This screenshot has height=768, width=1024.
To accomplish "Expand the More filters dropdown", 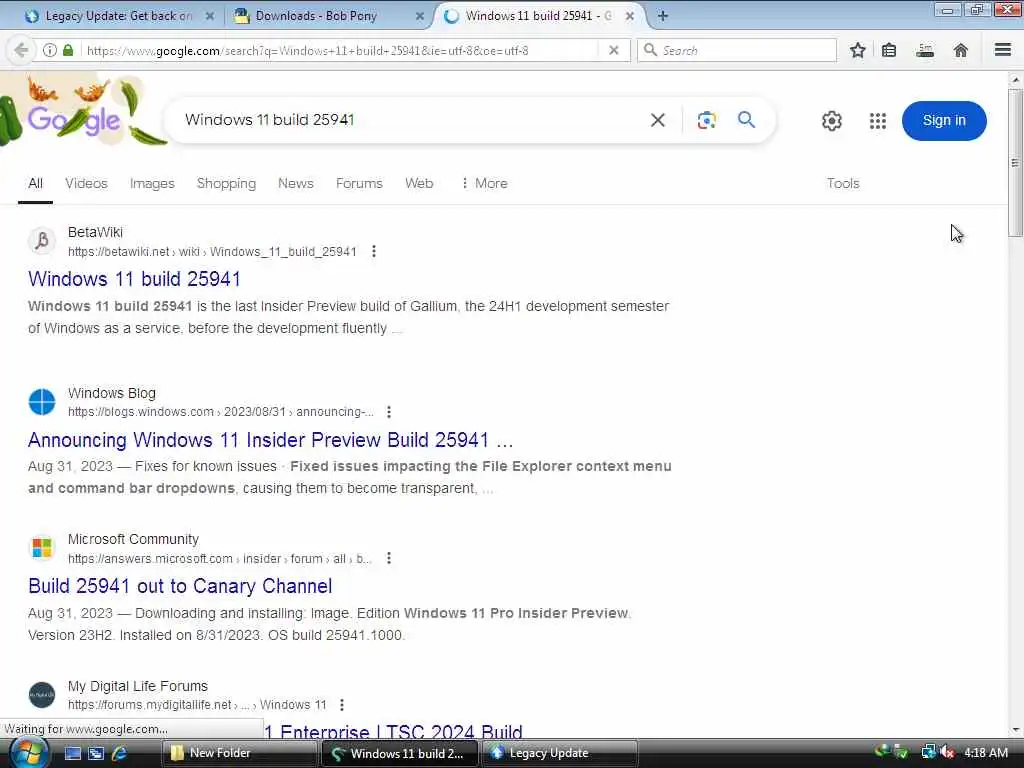I will [484, 184].
